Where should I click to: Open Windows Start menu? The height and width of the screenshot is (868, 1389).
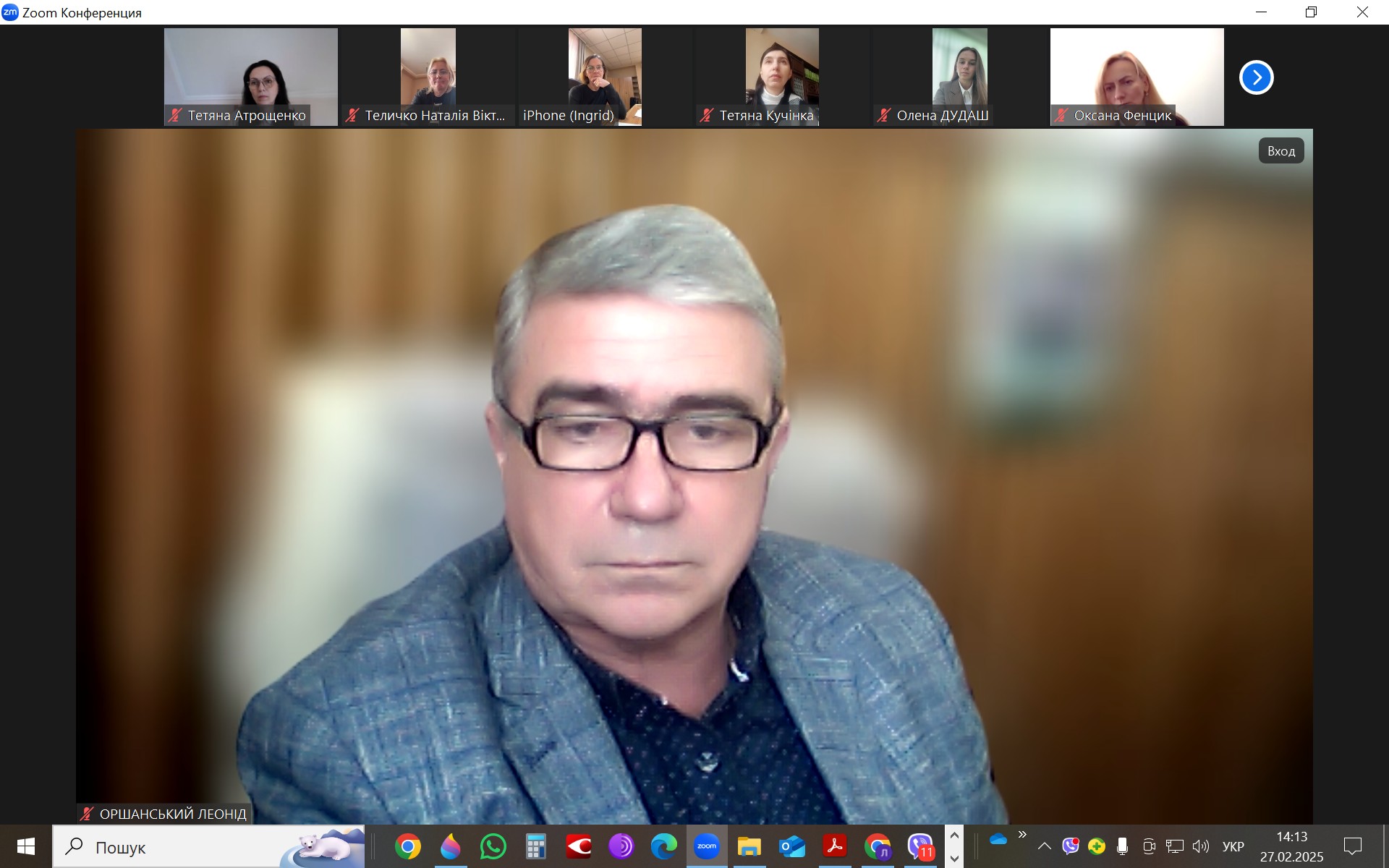tap(26, 846)
